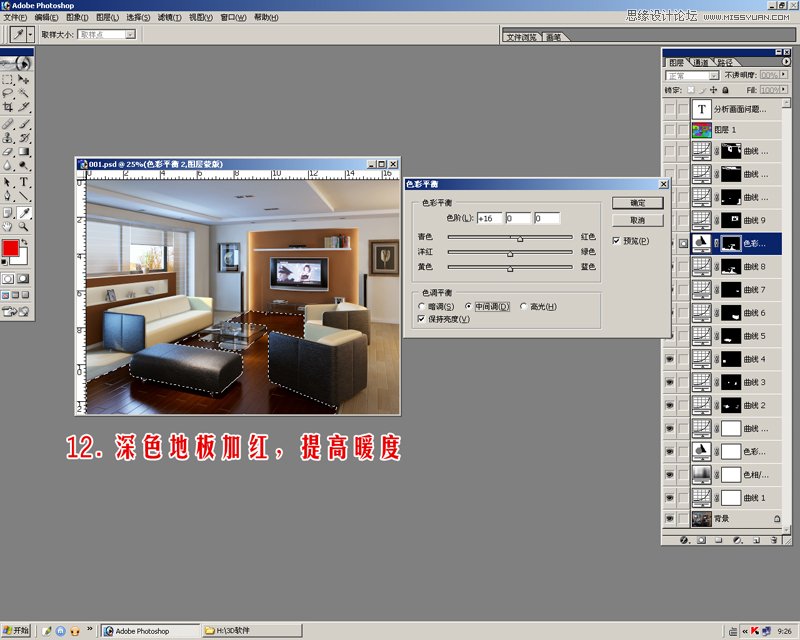Select the Type tool in toolbox
This screenshot has width=800, height=640.
(x=23, y=182)
